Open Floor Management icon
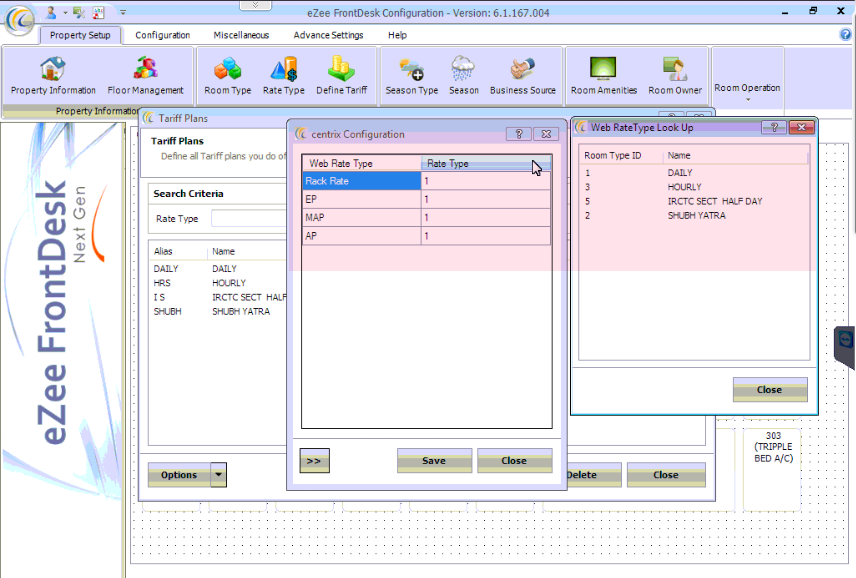856x578 pixels. coord(145,76)
